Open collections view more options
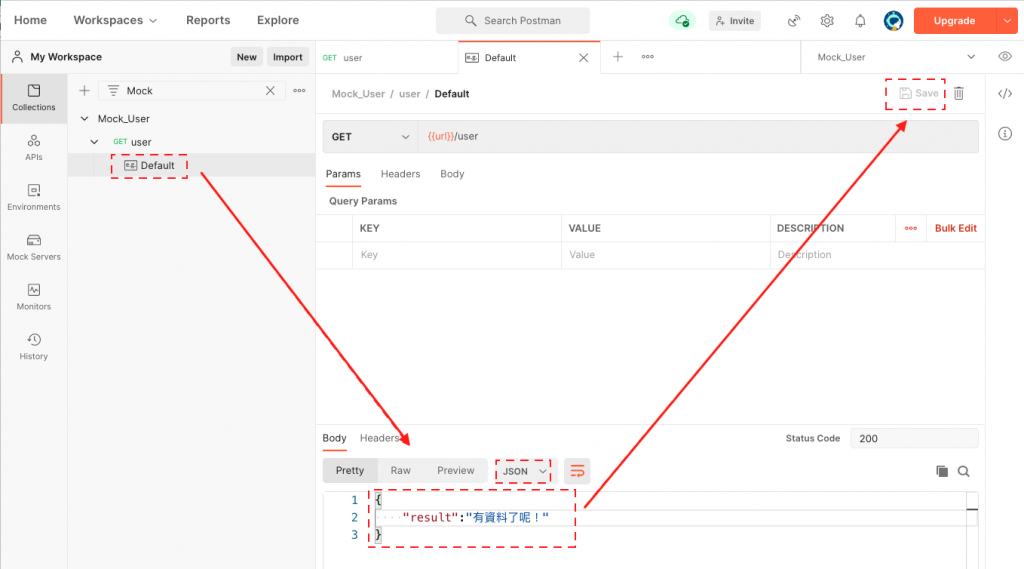Screen dimensions: 1024x569 pos(299,91)
